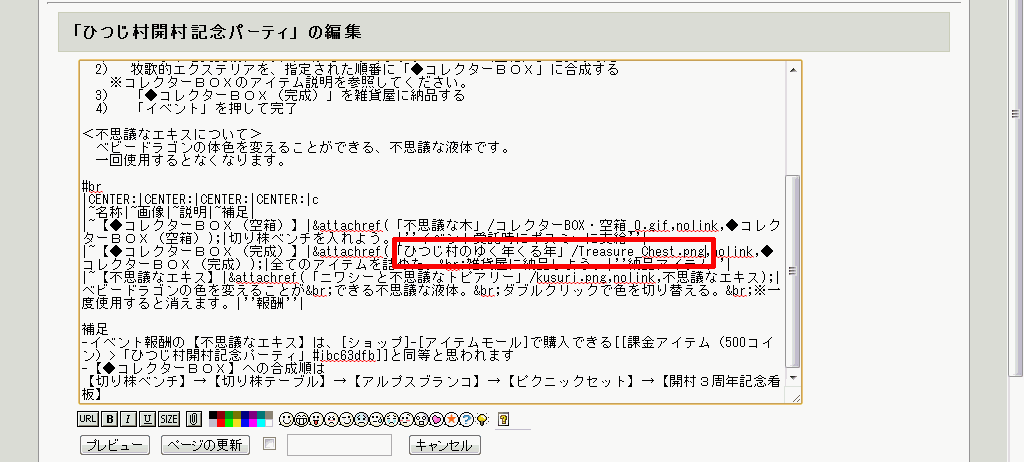The image size is (1024, 462).
Task: Tick the checkbox beside ページの更新 button
Action: click(268, 444)
